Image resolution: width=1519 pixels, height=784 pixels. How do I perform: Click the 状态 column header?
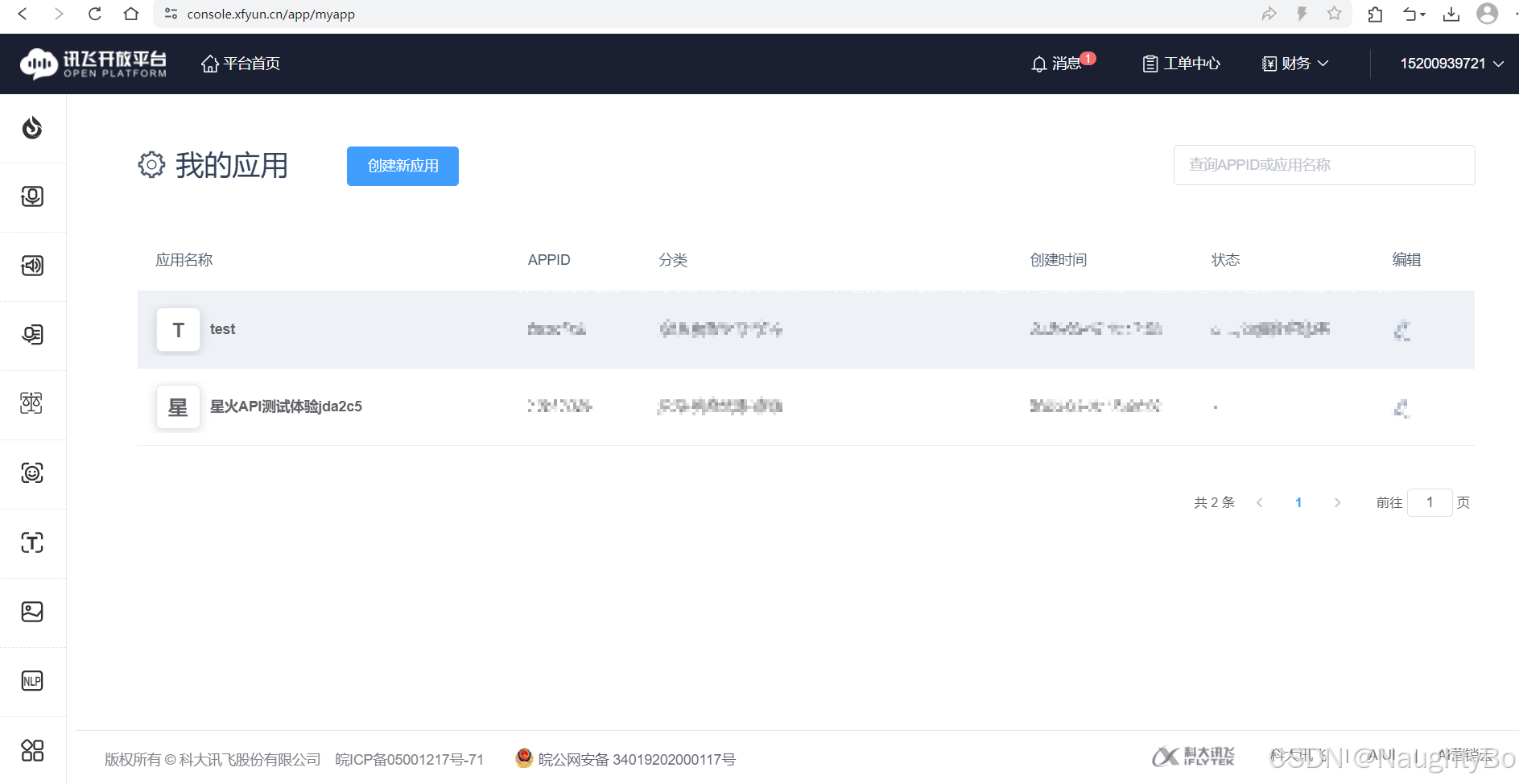tap(1226, 260)
